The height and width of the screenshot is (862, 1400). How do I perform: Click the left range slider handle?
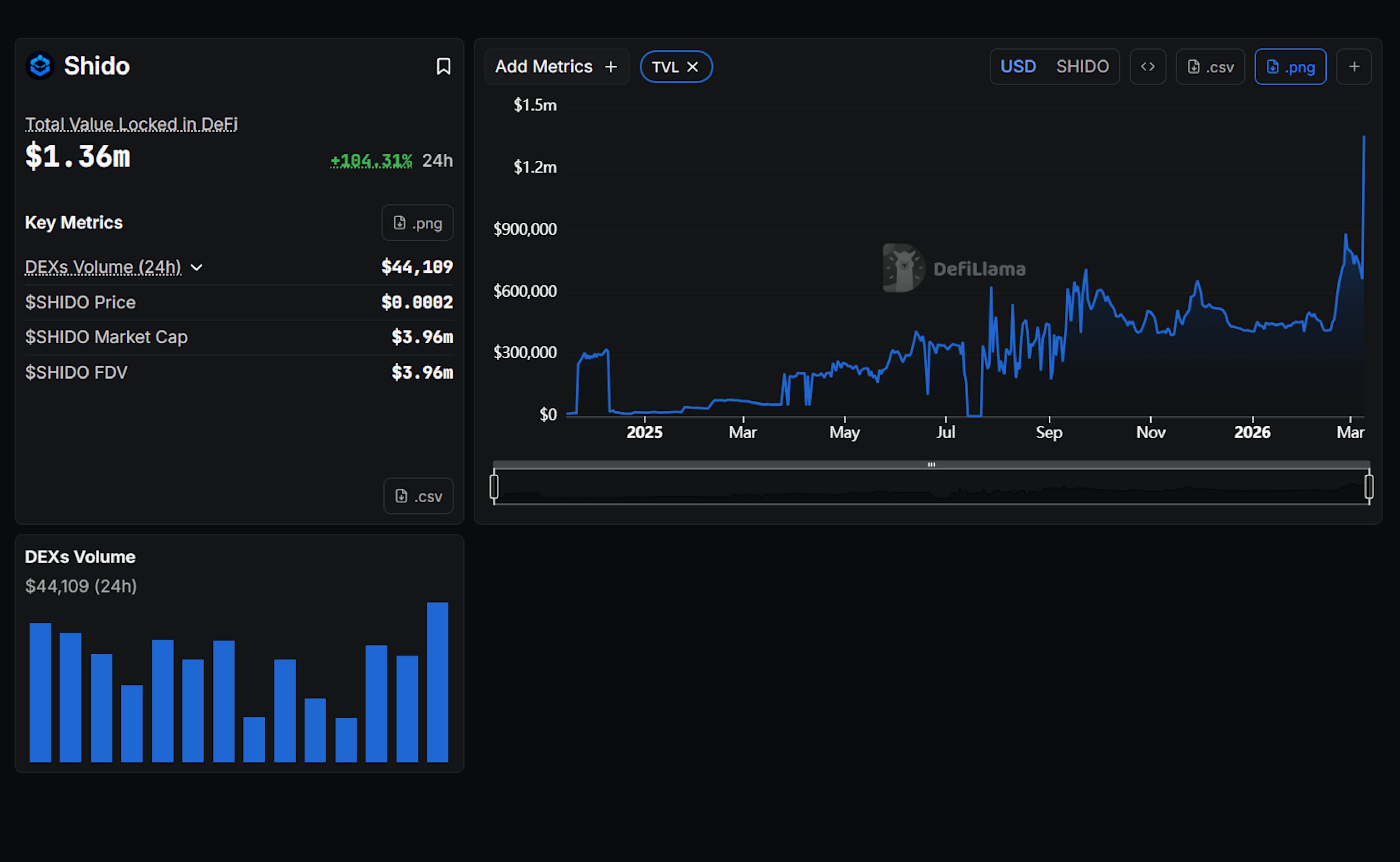click(x=494, y=487)
